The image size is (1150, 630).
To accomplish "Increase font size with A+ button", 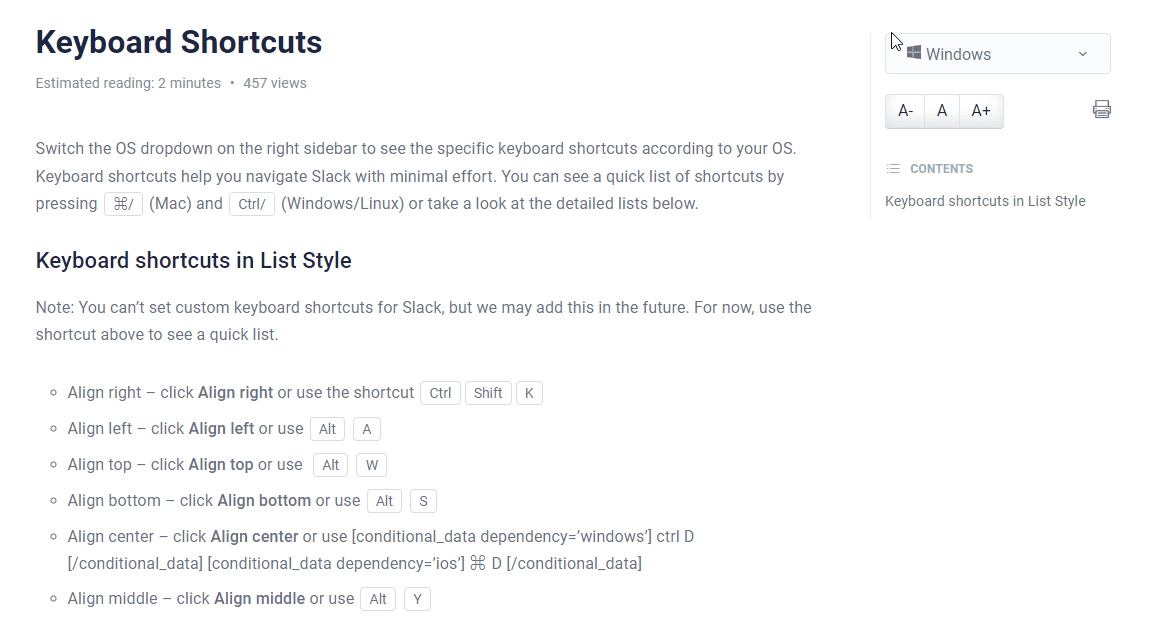I will (980, 110).
